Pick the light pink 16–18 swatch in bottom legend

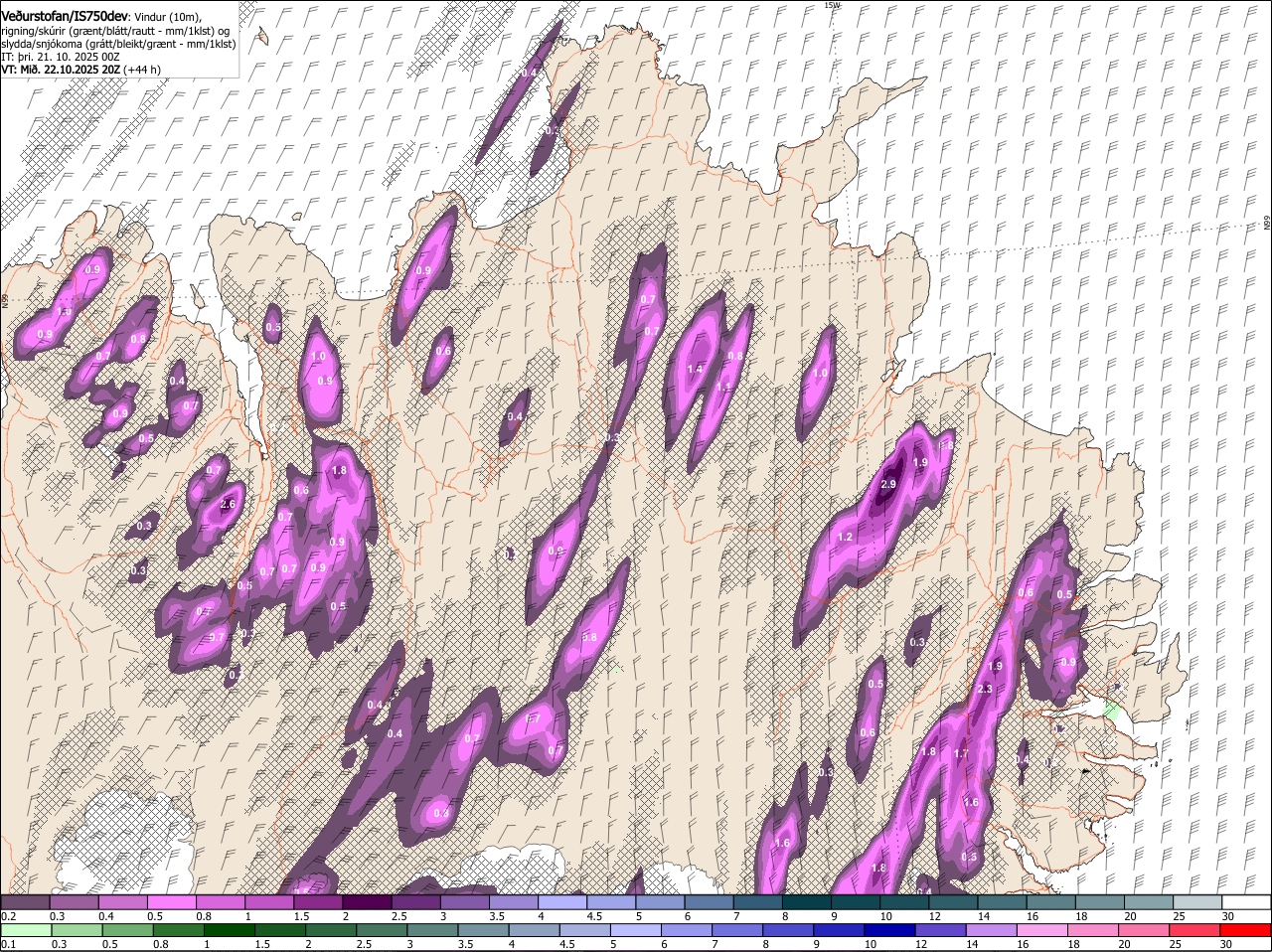(x=1043, y=931)
